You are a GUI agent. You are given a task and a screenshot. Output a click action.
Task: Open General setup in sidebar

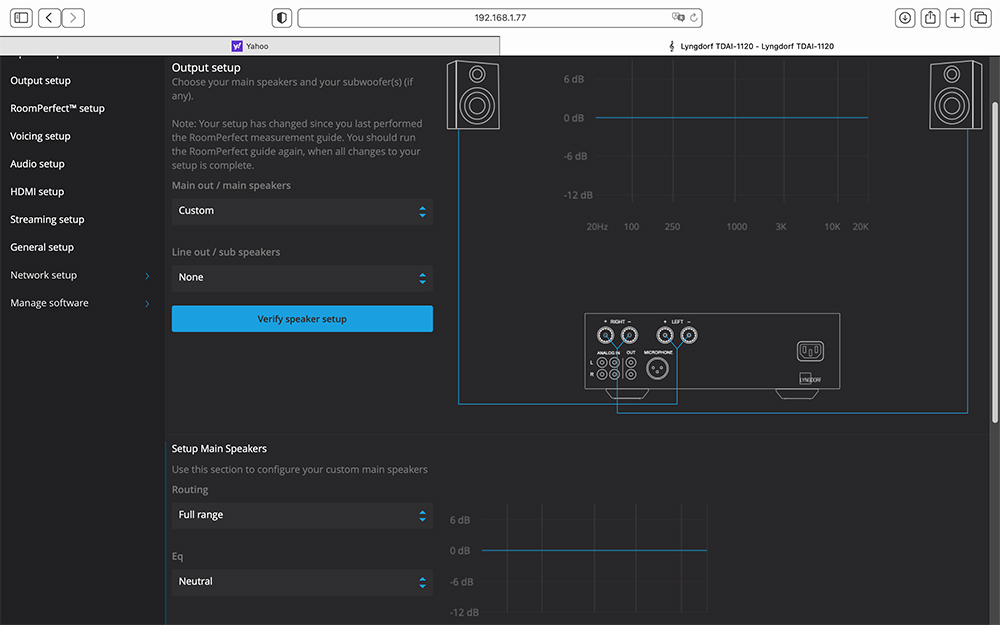(x=42, y=247)
